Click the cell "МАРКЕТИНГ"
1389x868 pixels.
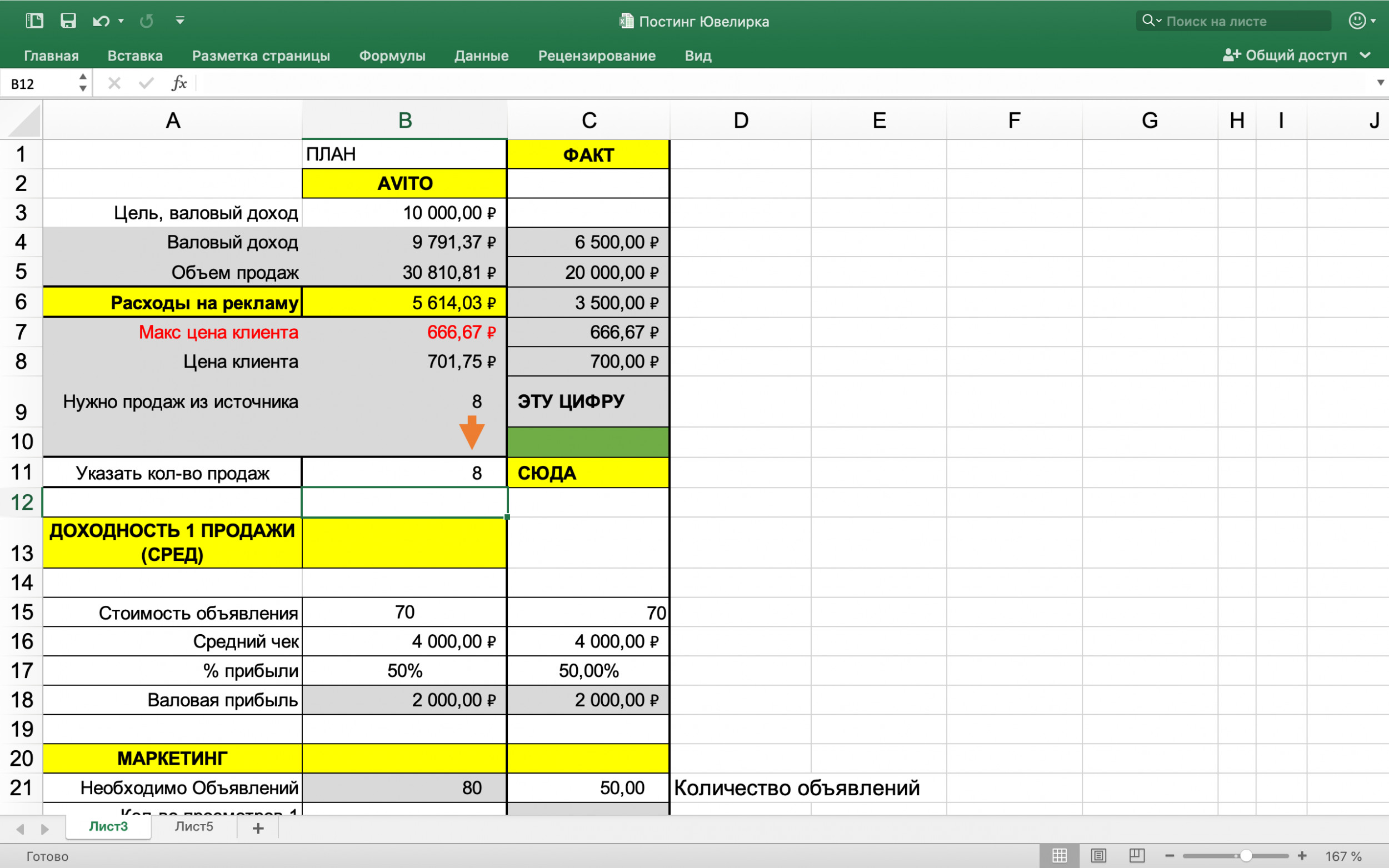(x=172, y=759)
